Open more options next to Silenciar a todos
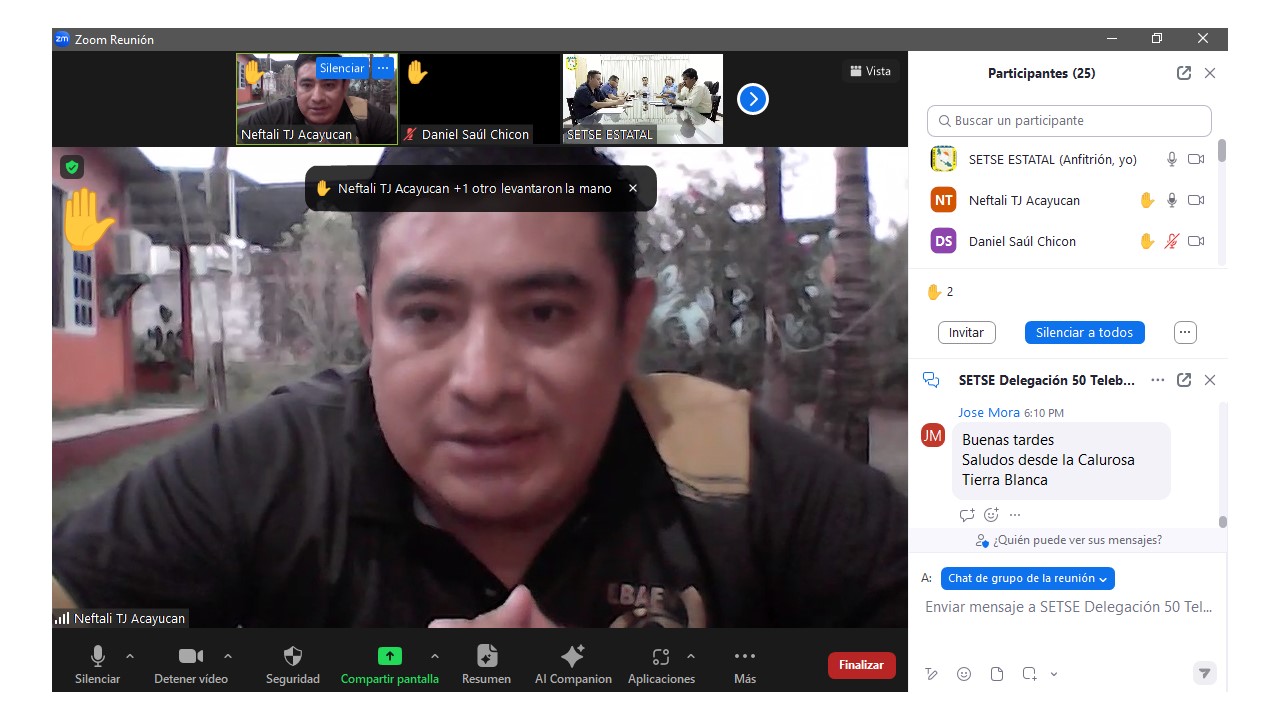This screenshot has width=1280, height=720. (1185, 332)
